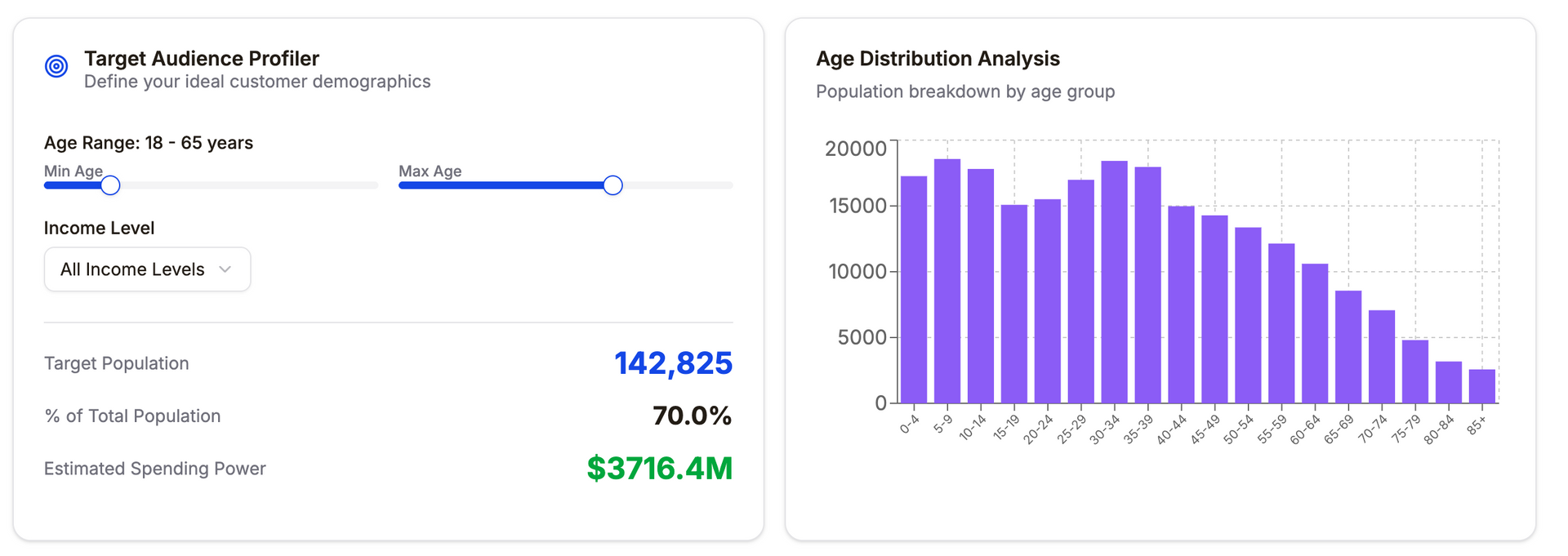Click the 0-4 age group bar
The image size is (1568, 556).
click(914, 290)
